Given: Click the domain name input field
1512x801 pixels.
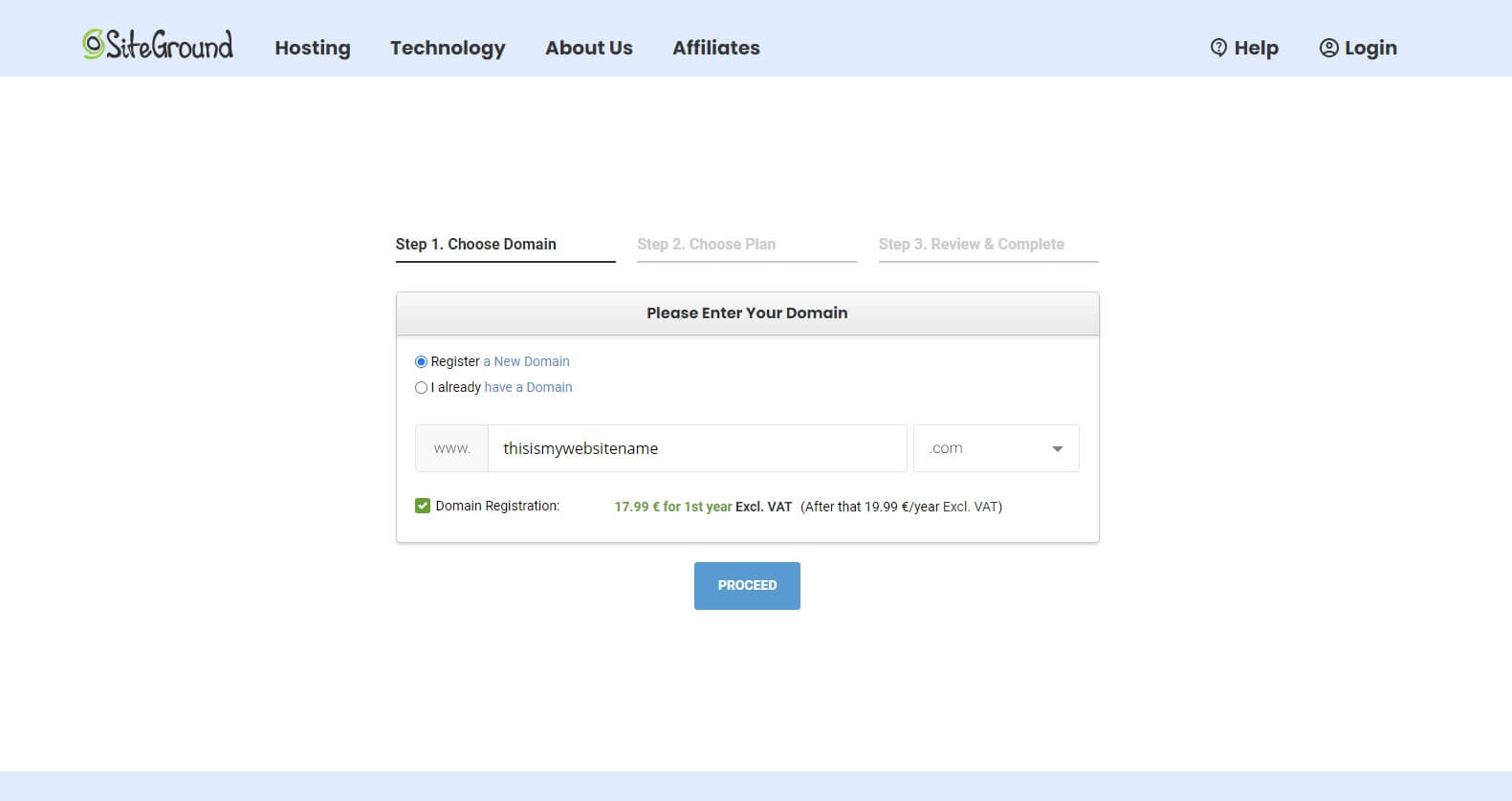Looking at the screenshot, I should pyautogui.click(x=697, y=448).
